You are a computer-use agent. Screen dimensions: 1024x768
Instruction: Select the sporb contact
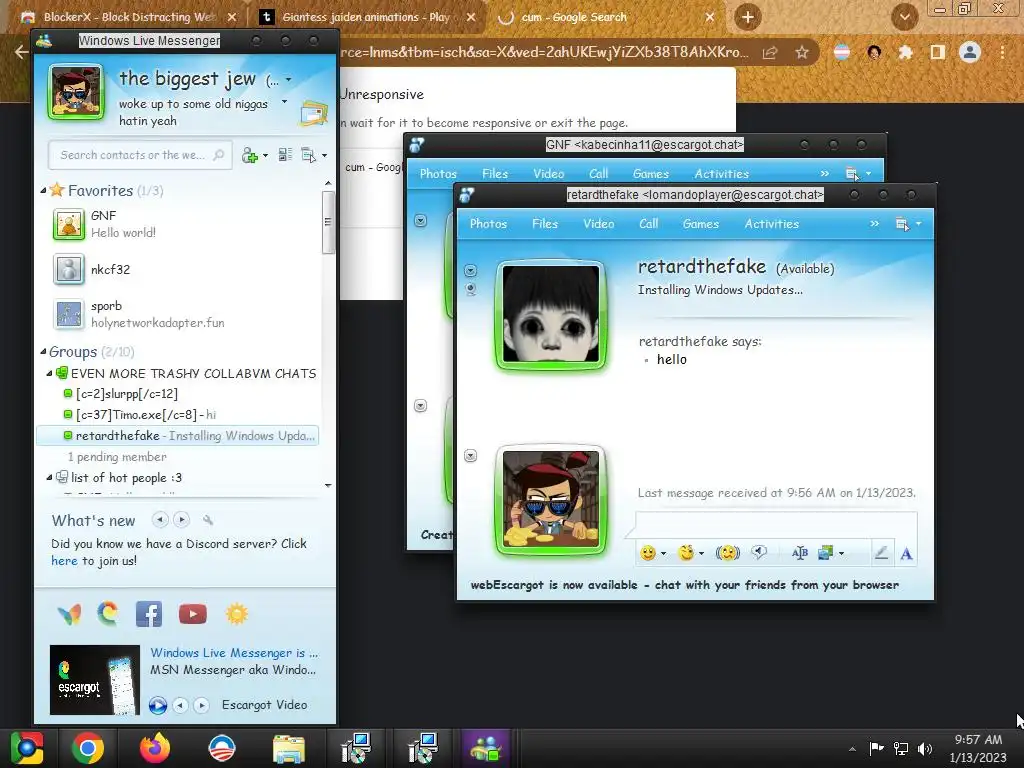tap(176, 314)
